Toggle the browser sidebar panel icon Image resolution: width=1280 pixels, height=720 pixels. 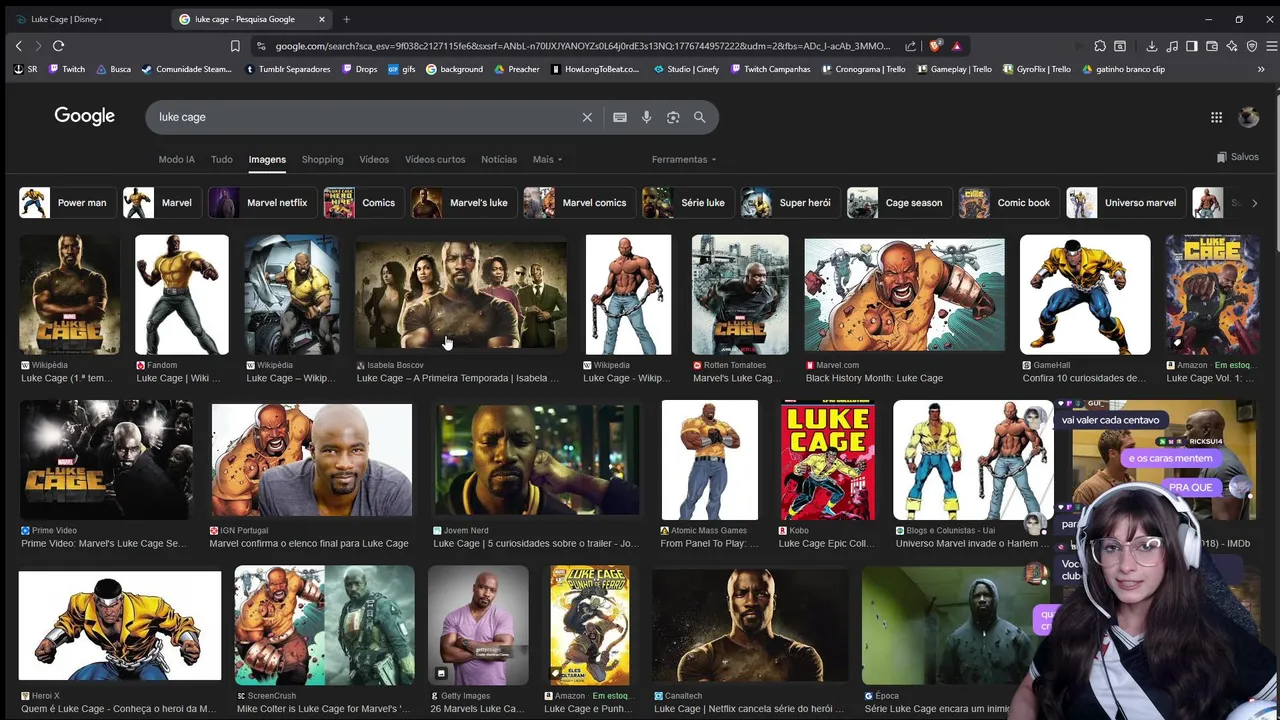click(1192, 46)
